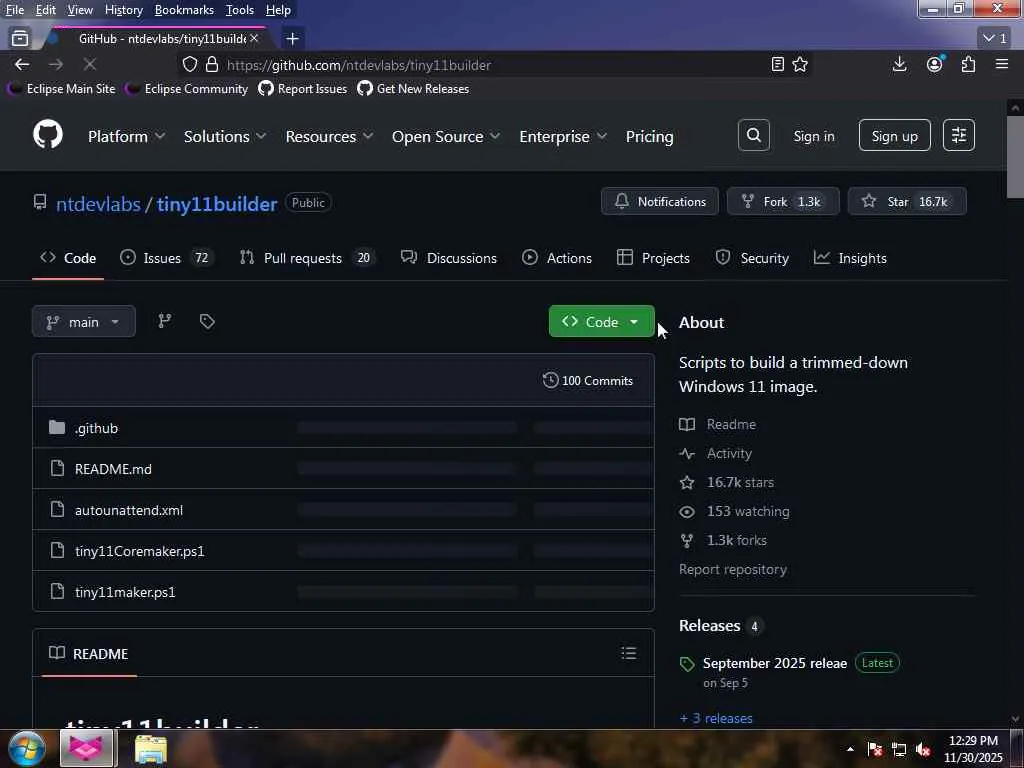Click the GitHub Octocat logo
Screen dimensions: 1024x768
point(48,135)
